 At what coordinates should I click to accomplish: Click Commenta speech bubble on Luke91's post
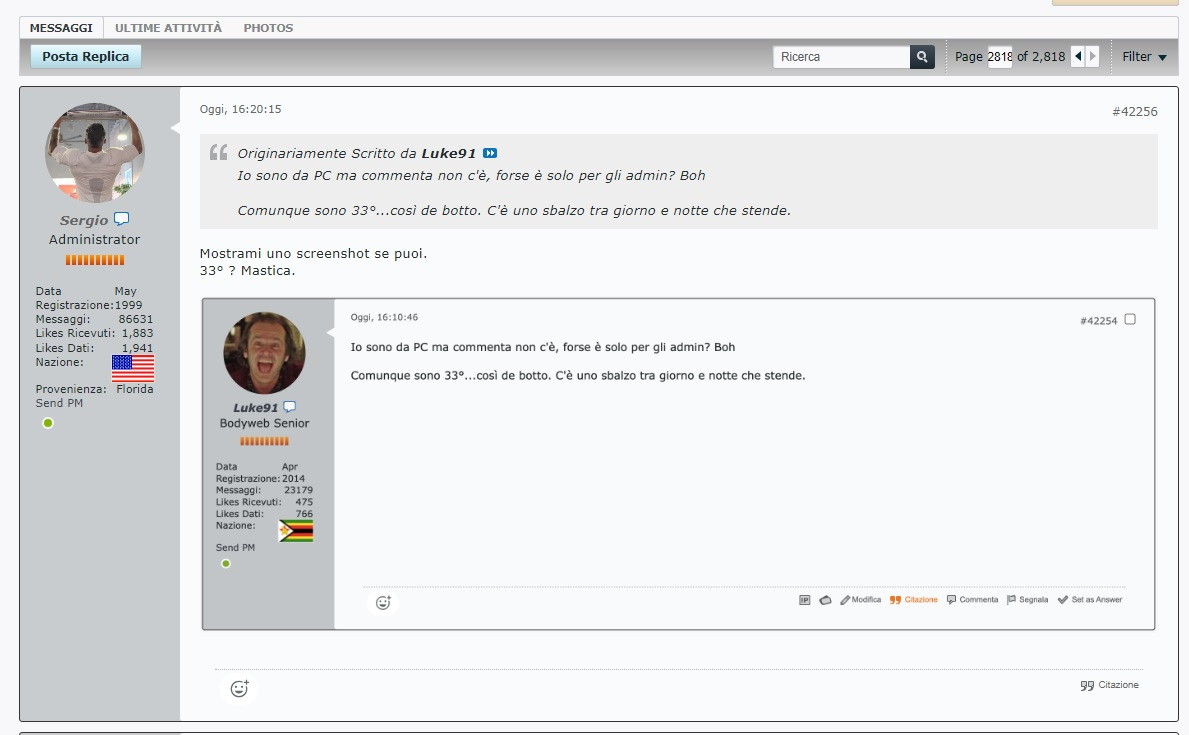(972, 600)
